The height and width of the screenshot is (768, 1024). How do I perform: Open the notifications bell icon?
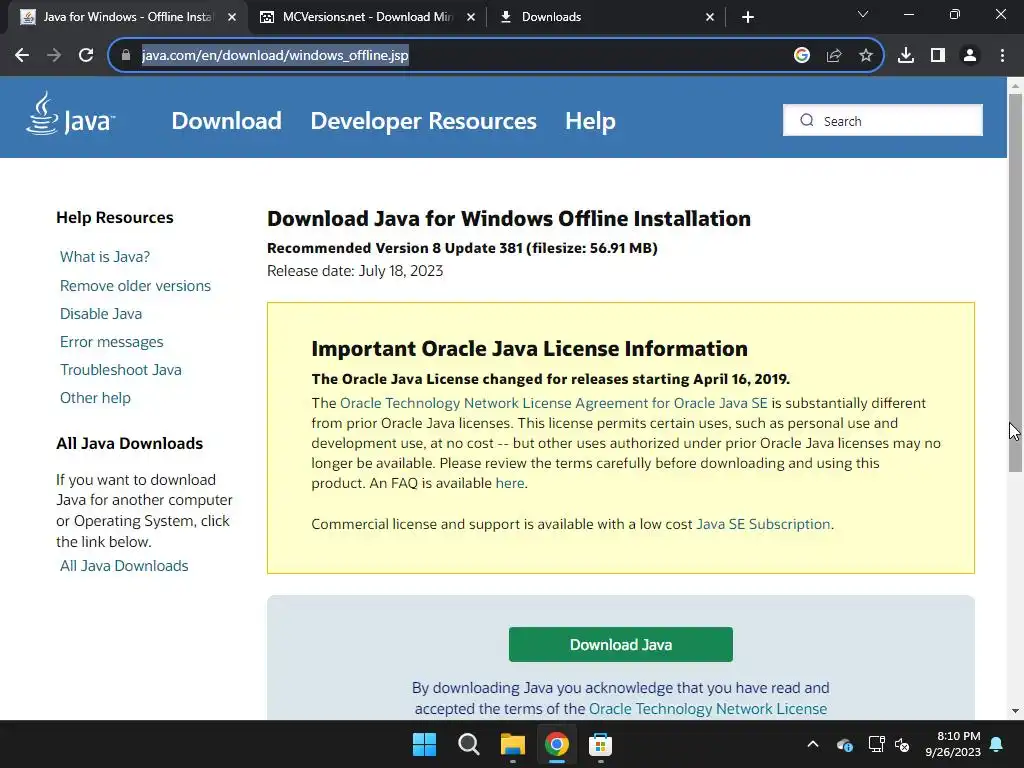click(997, 744)
